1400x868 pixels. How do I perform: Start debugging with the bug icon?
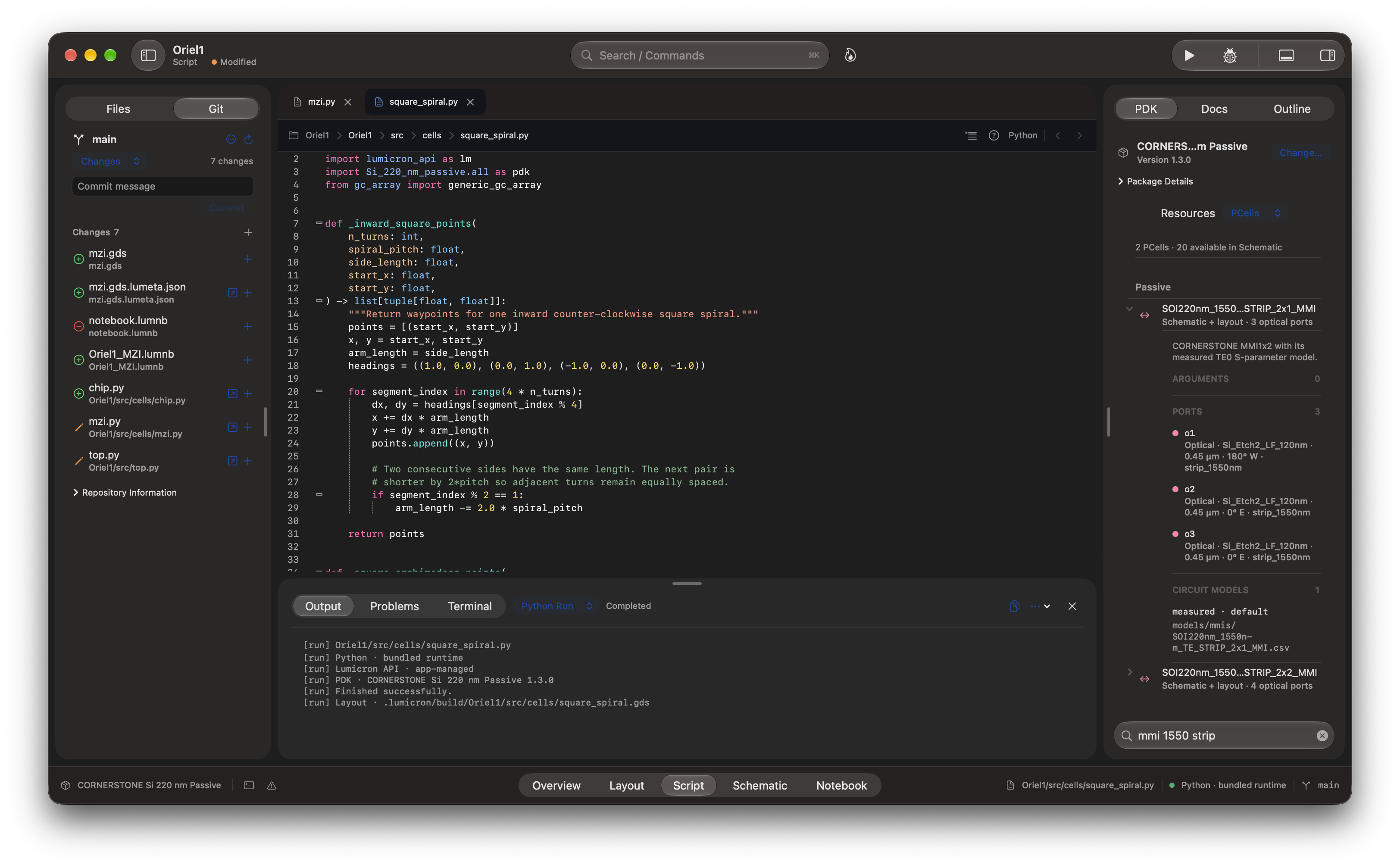pyautogui.click(x=1229, y=55)
